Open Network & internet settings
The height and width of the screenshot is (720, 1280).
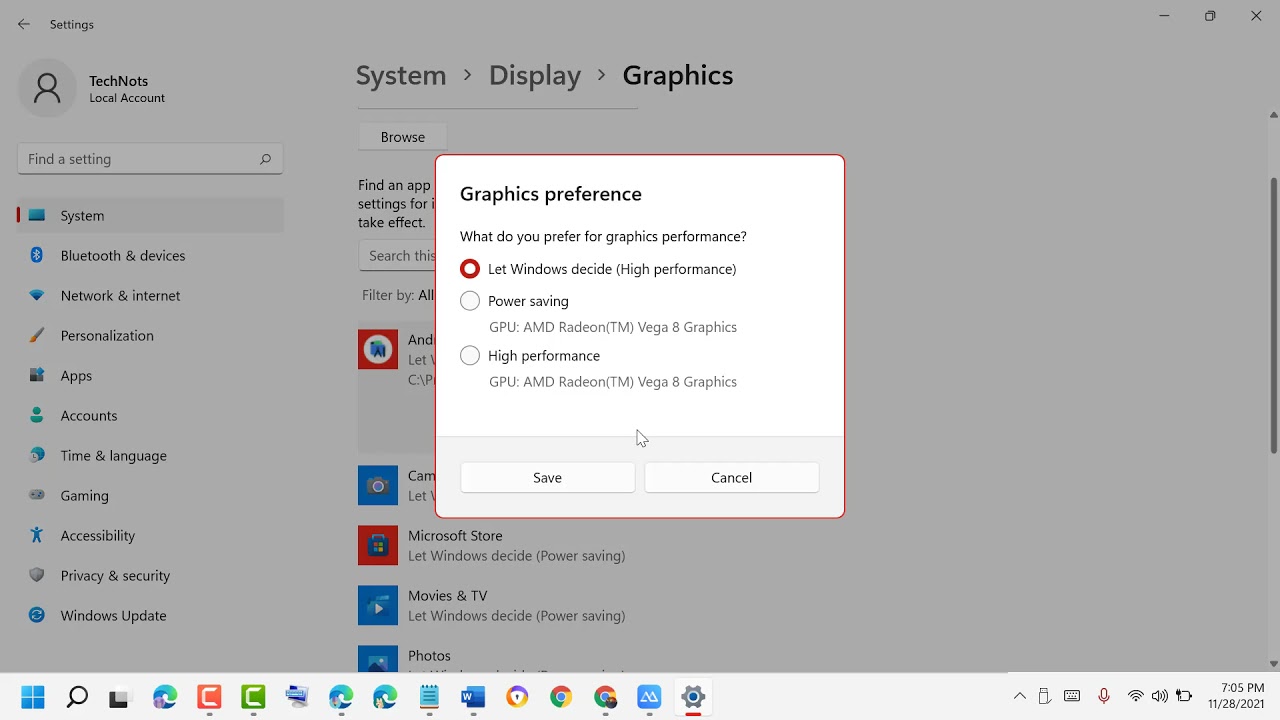[150, 296]
